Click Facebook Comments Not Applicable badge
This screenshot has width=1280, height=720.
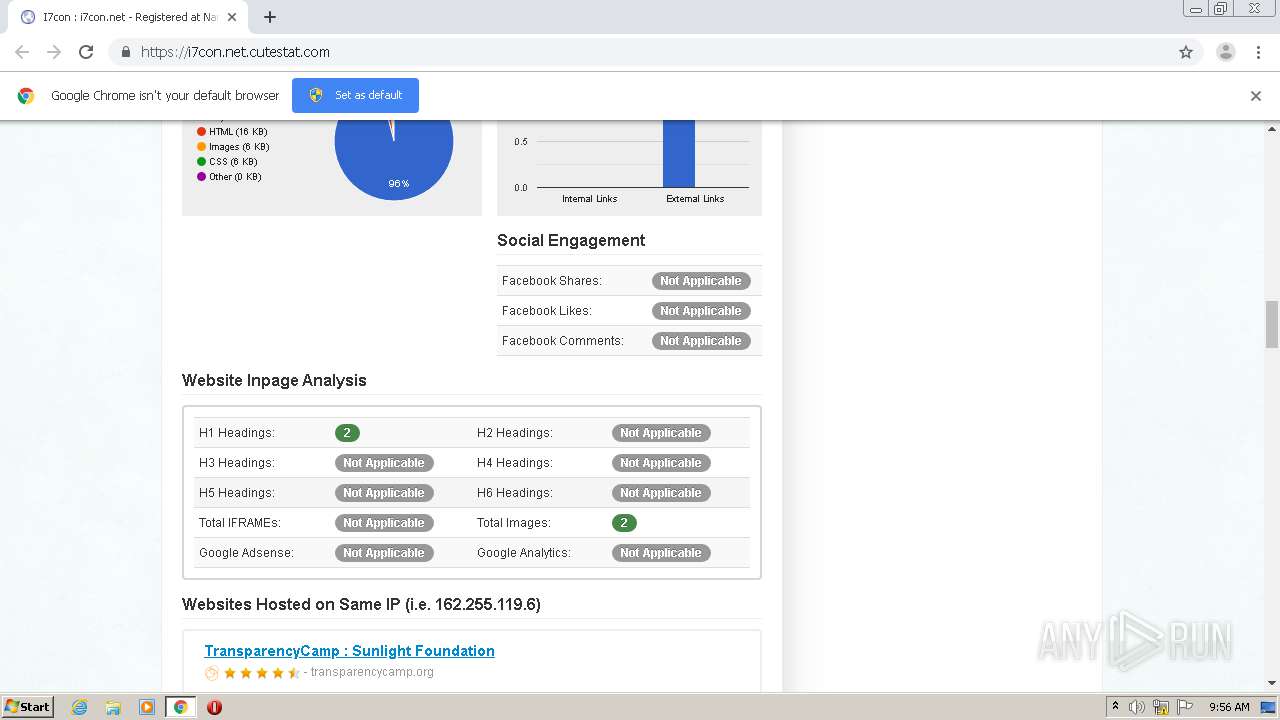701,341
